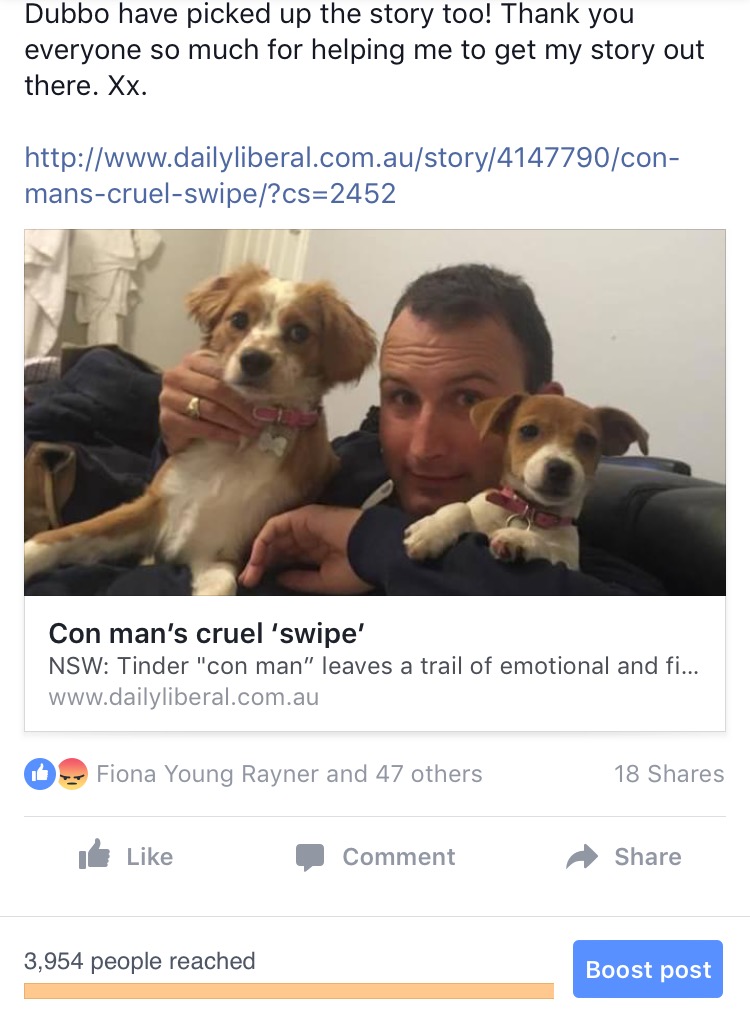Click the Boost post button

pos(647,969)
